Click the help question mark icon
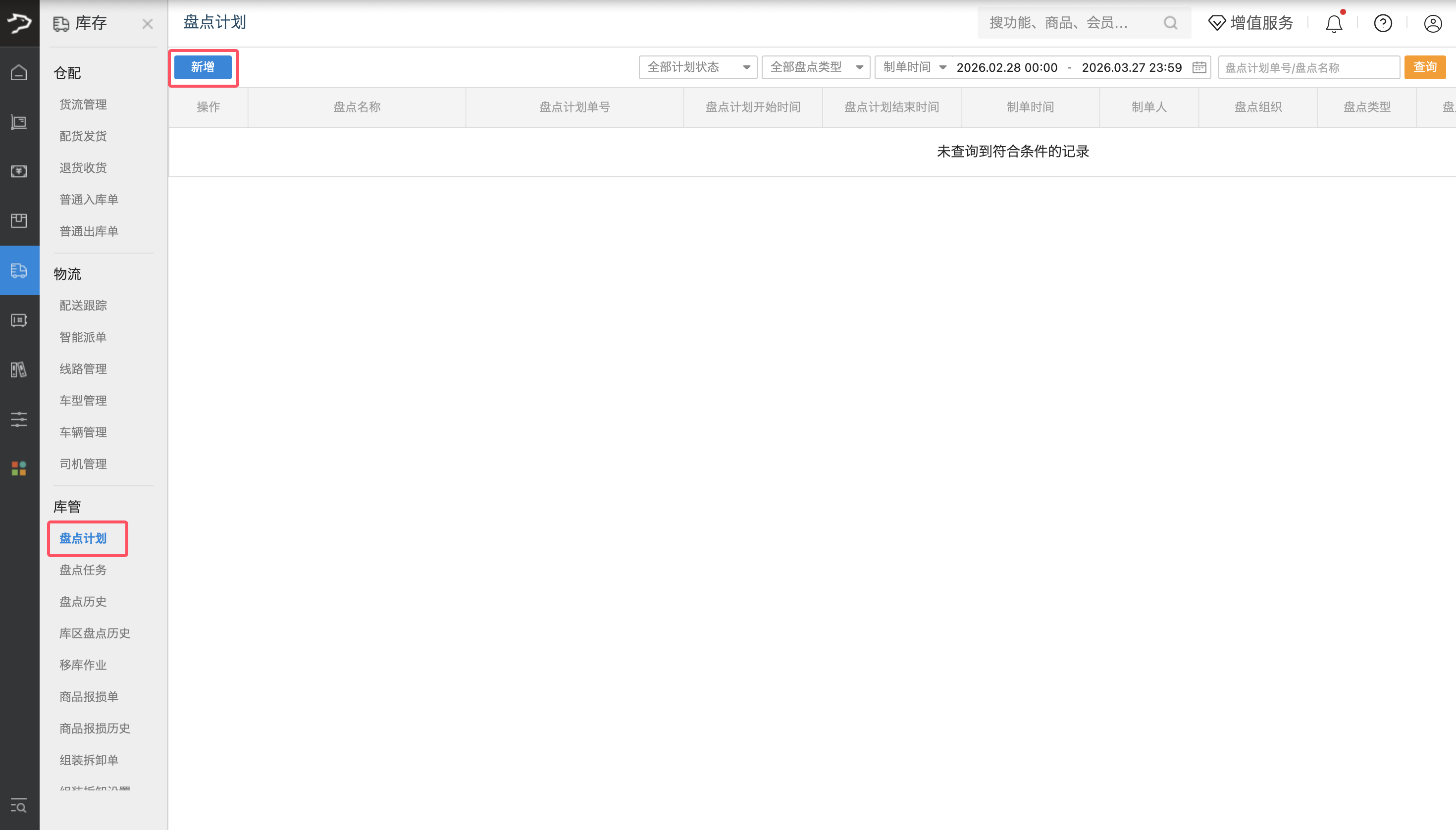This screenshot has height=830, width=1456. point(1383,23)
